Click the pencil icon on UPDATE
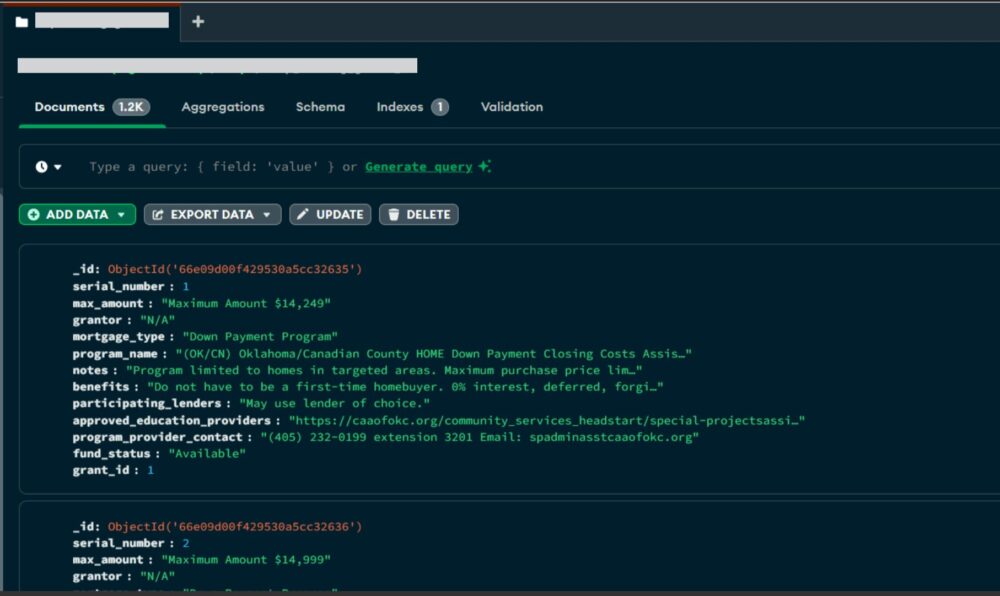1000x596 pixels. (x=303, y=214)
